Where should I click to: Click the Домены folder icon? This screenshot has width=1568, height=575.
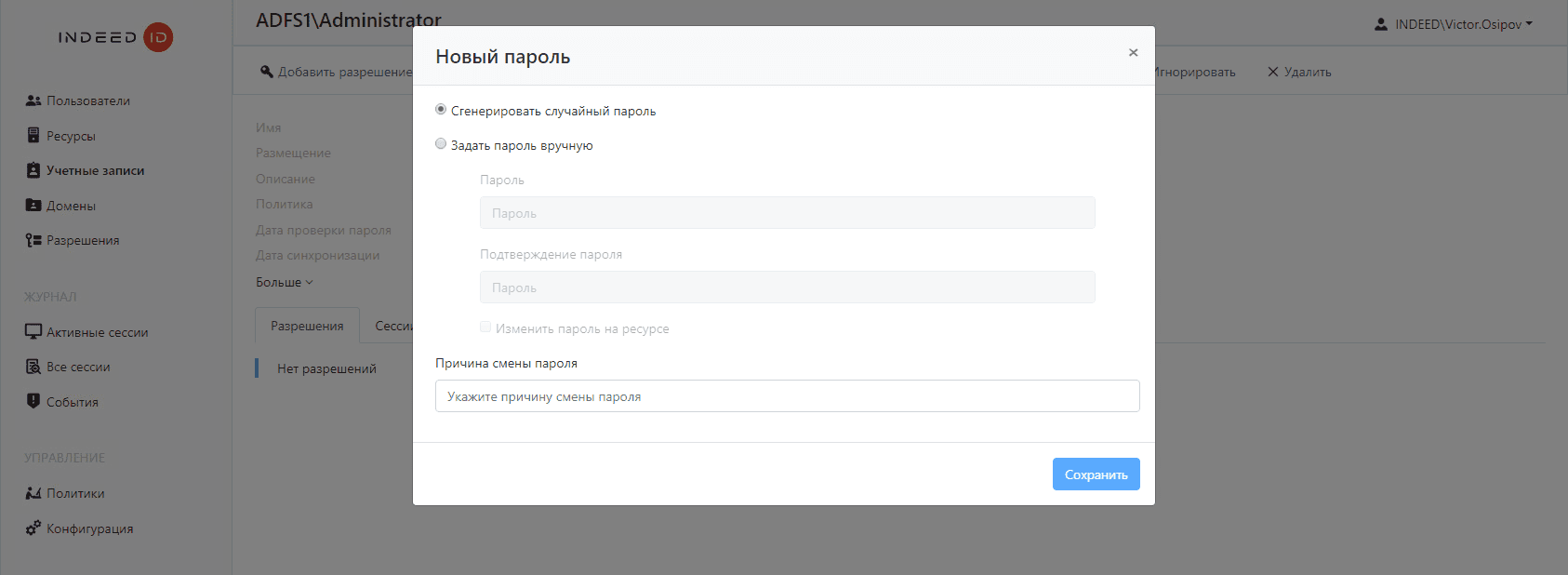pos(33,206)
